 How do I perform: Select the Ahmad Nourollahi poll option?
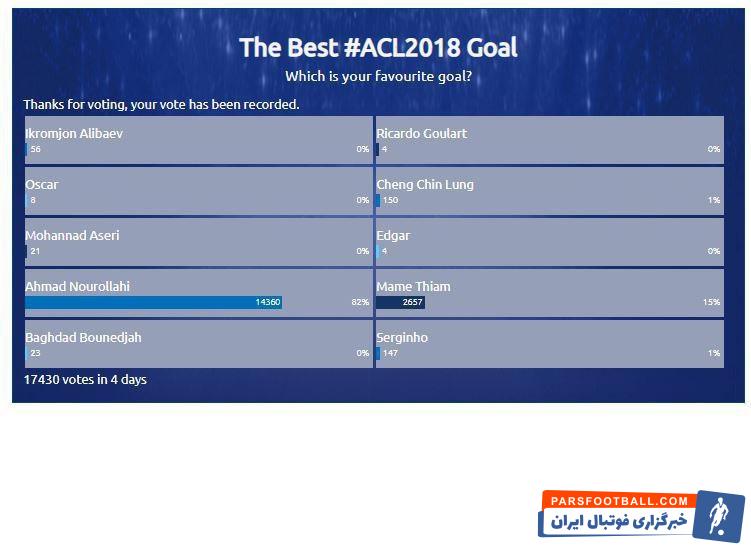pos(199,293)
